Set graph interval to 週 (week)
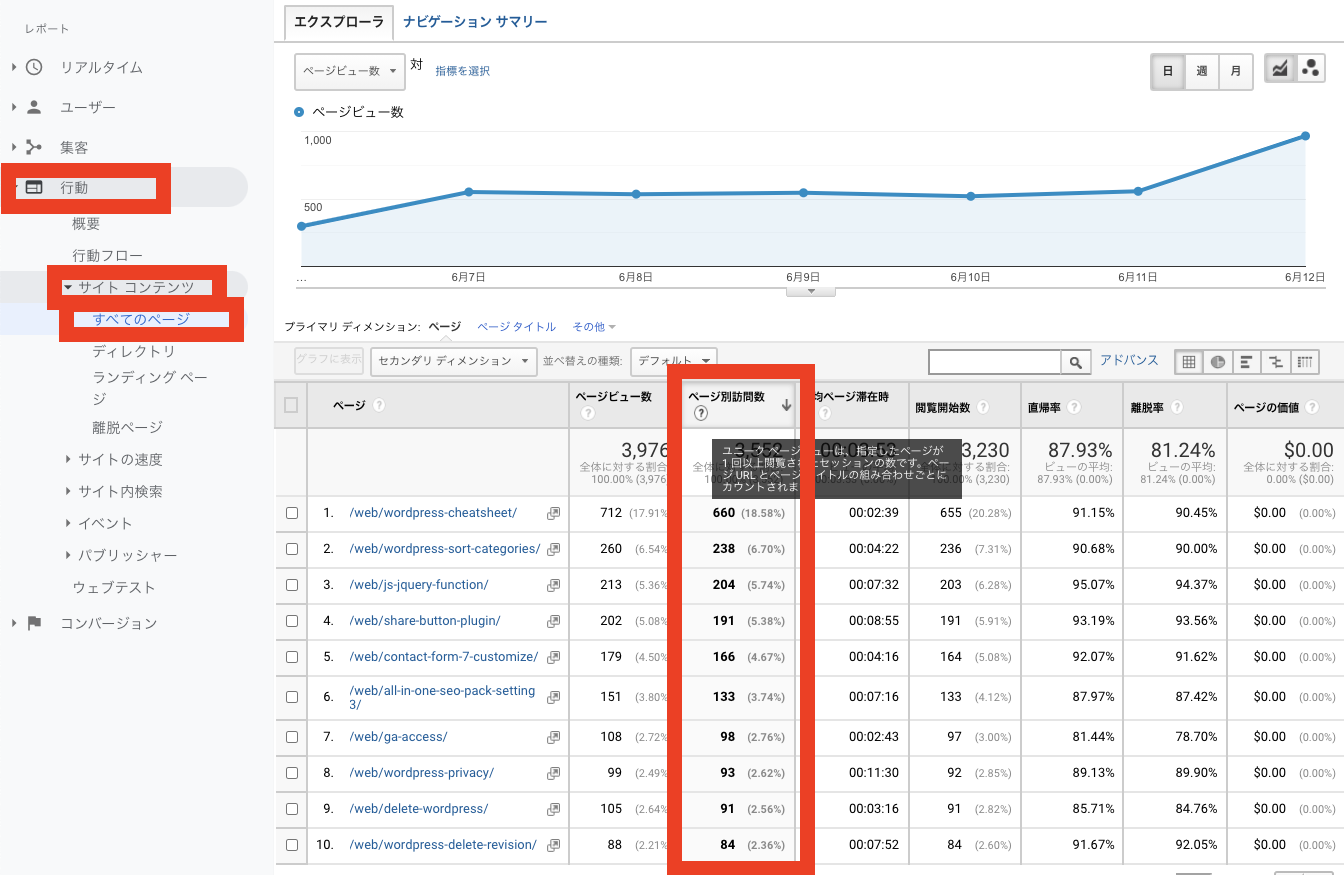Image resolution: width=1344 pixels, height=875 pixels. coord(1202,71)
